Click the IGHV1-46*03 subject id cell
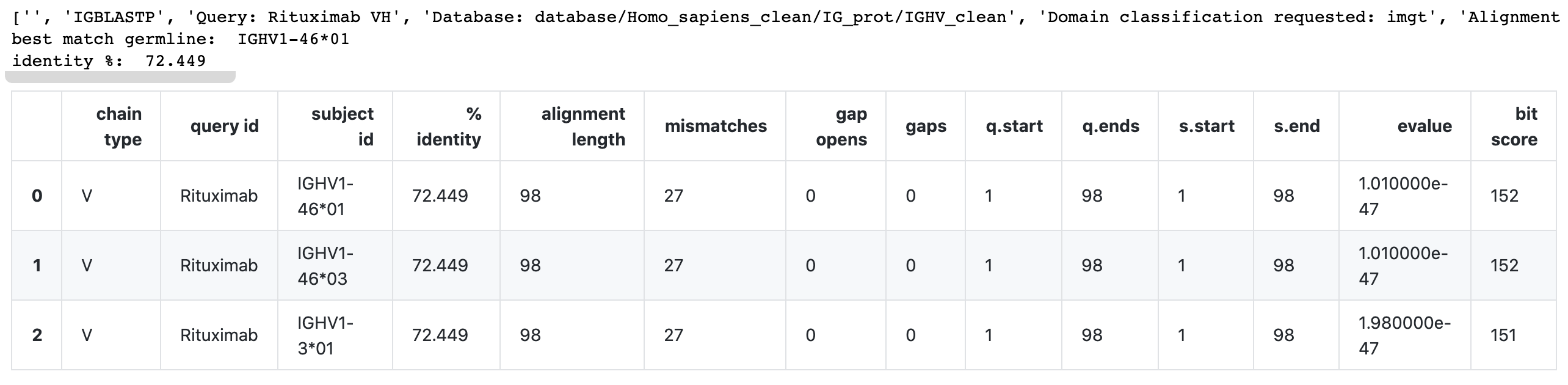1568x385 pixels. [325, 266]
